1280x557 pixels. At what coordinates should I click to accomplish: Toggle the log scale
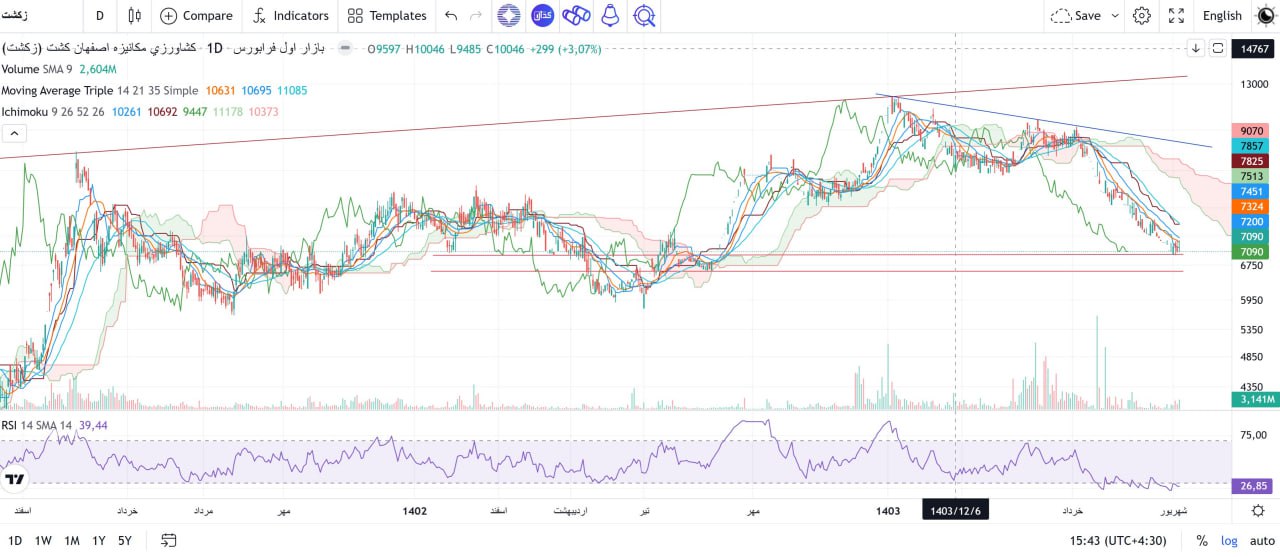[x=1229, y=541]
